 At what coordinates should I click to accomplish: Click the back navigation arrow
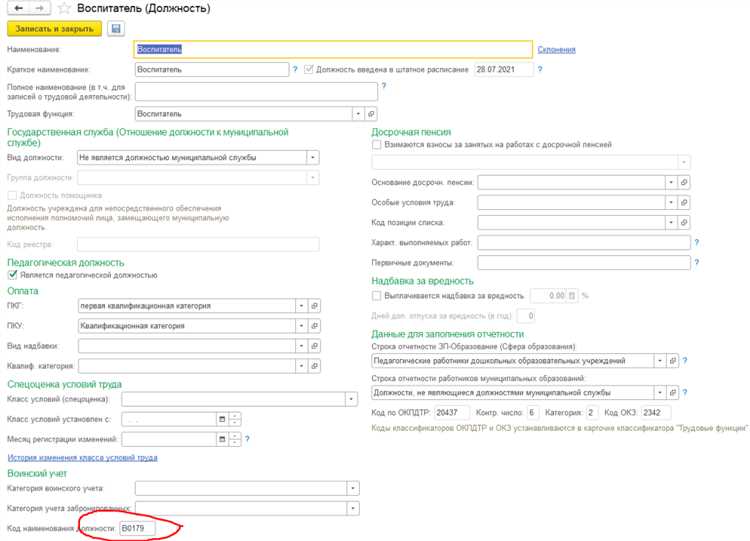click(x=17, y=8)
